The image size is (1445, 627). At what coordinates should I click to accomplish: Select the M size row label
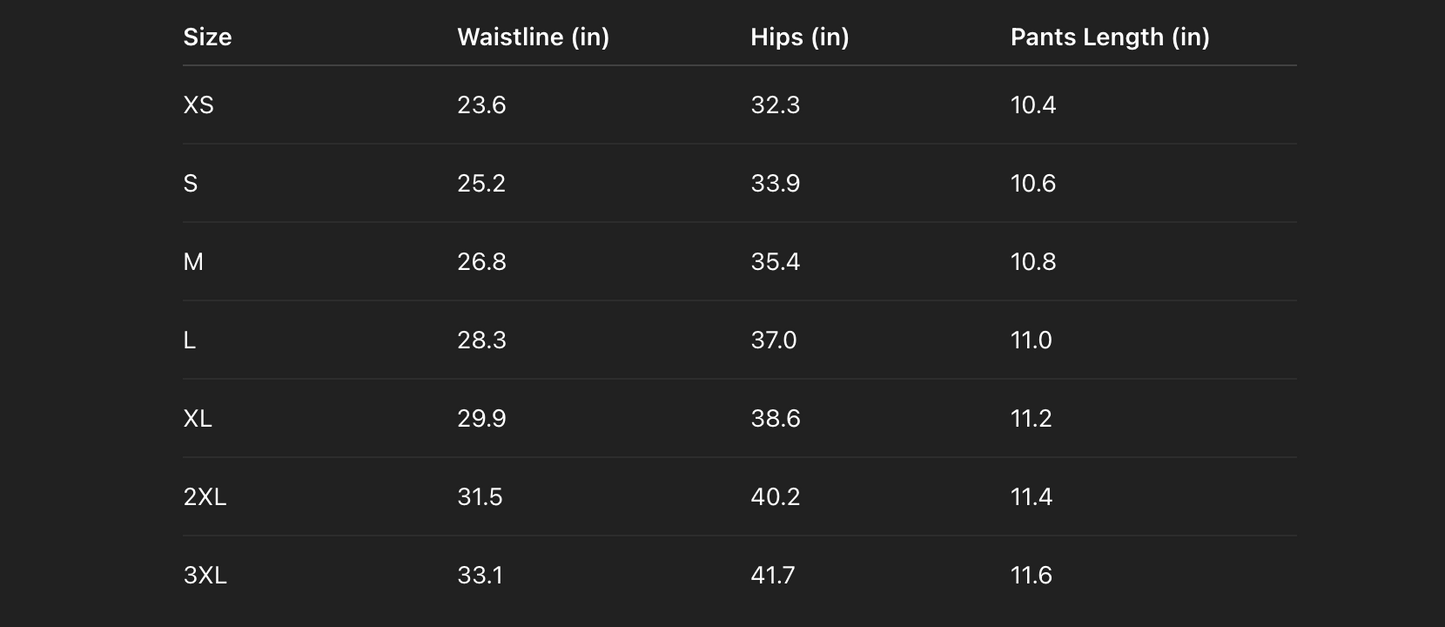193,262
